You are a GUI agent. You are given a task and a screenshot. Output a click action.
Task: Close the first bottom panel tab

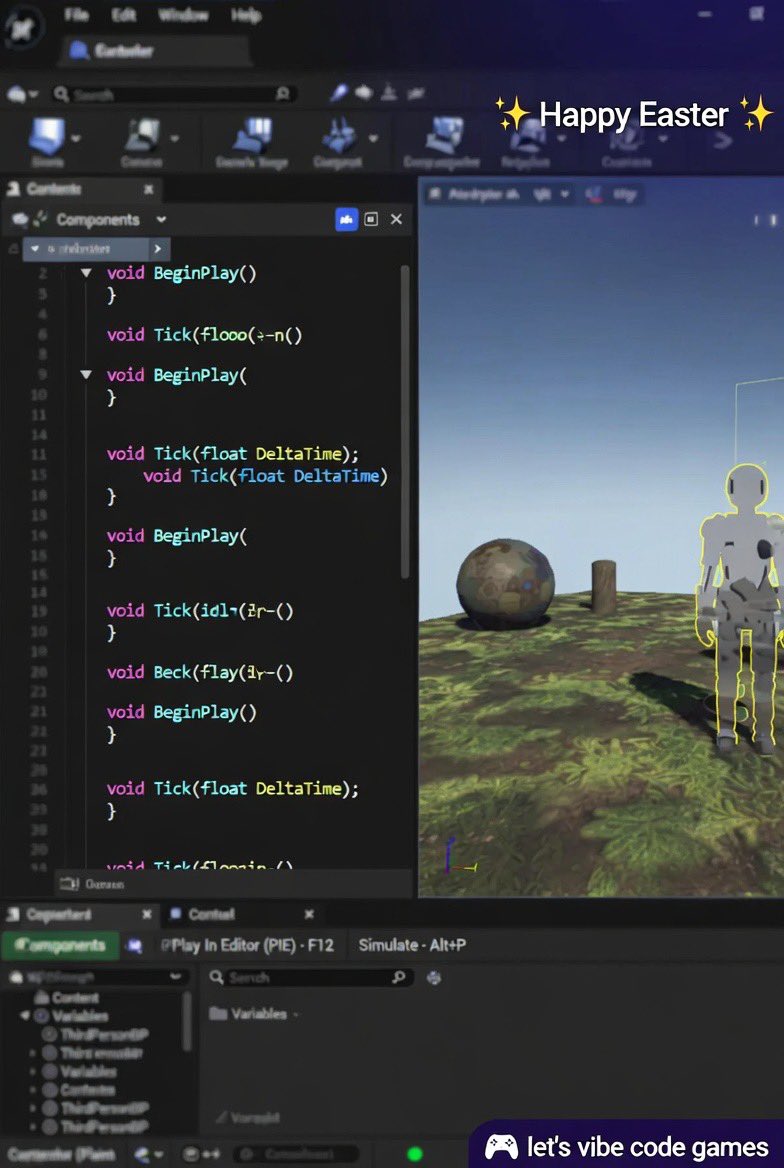coord(147,914)
